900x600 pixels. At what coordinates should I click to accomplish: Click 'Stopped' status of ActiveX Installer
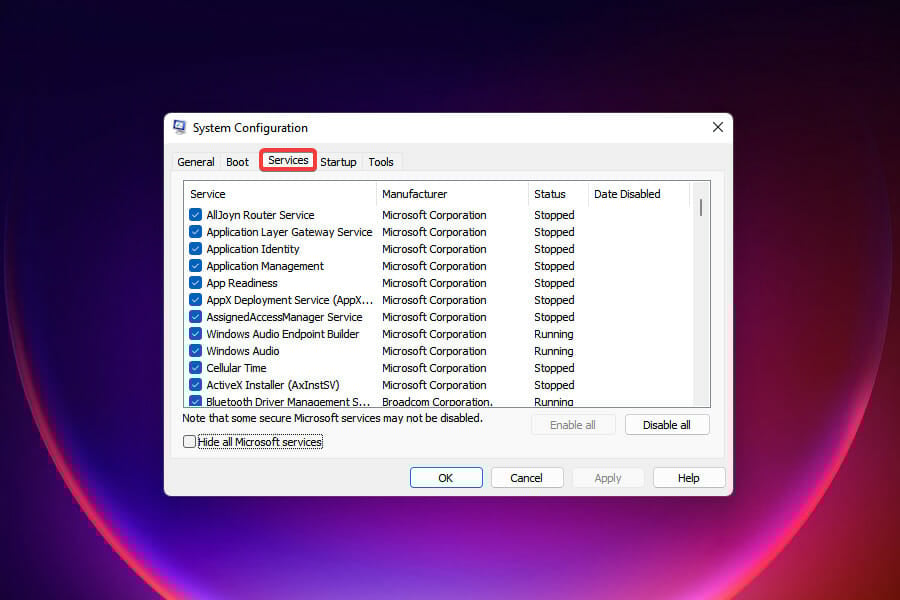(x=554, y=385)
